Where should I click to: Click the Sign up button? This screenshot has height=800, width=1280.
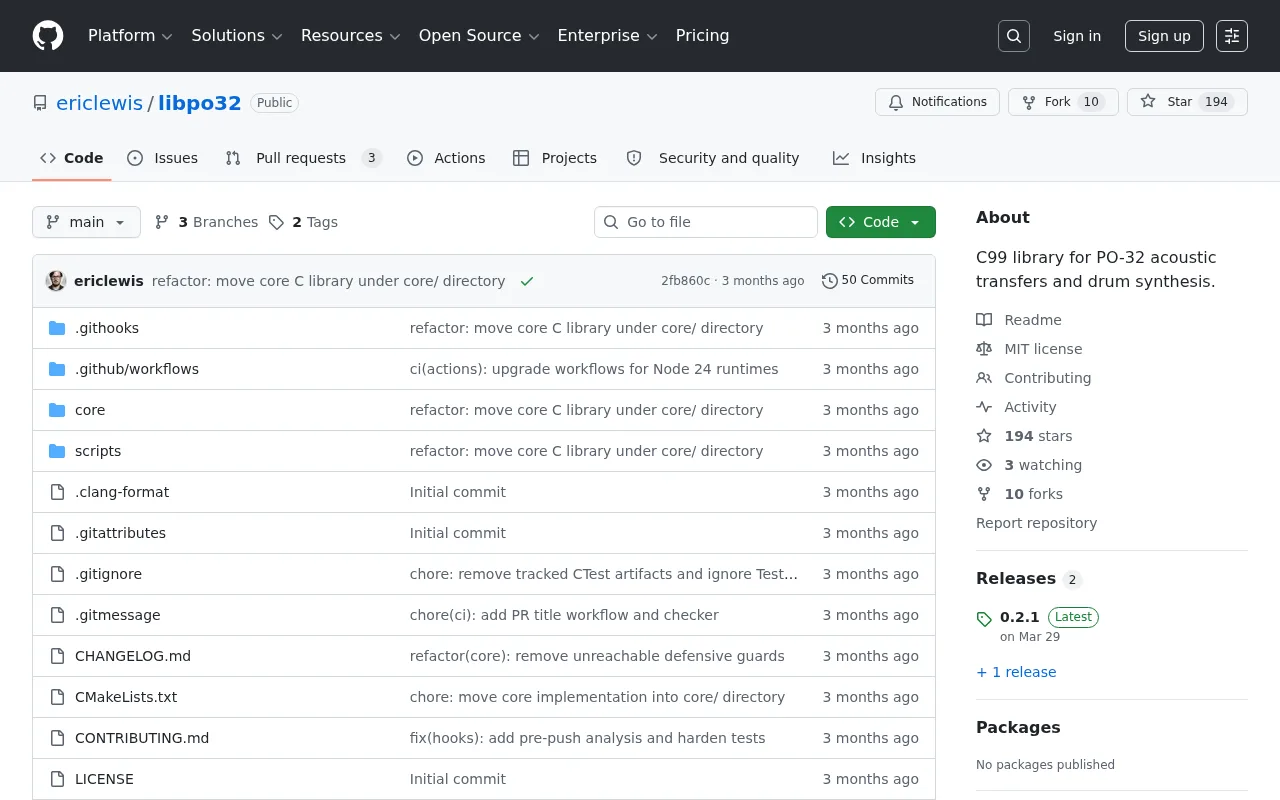point(1164,36)
